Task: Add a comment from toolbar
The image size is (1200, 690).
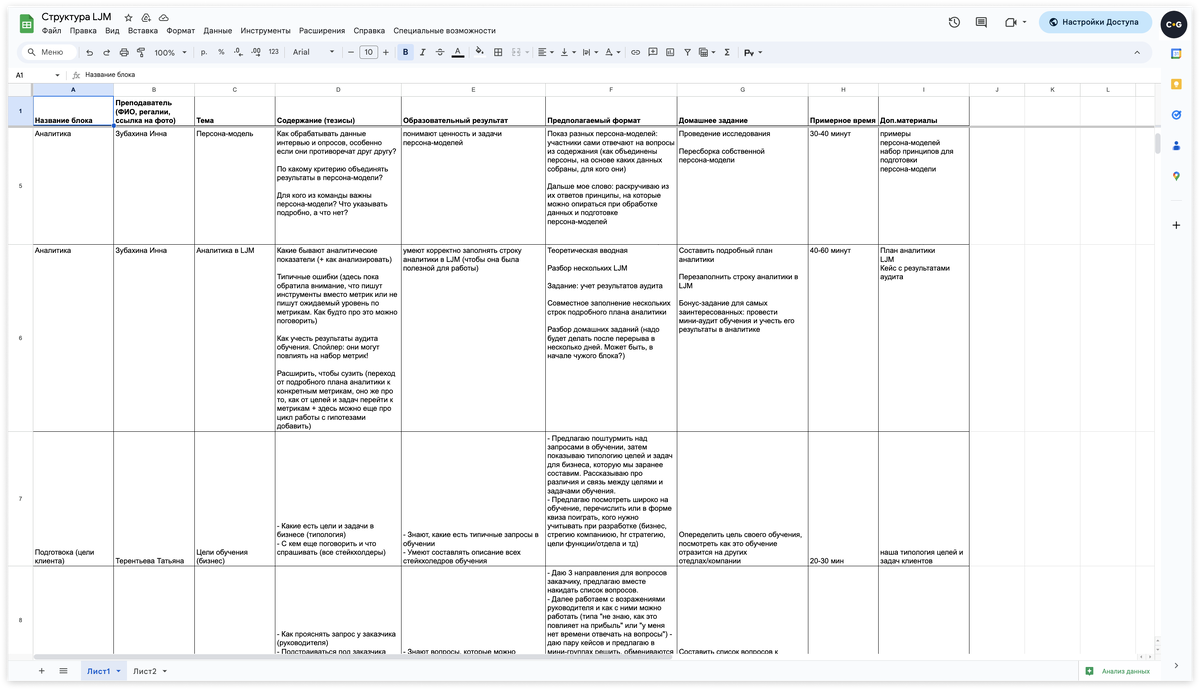Action: (653, 52)
